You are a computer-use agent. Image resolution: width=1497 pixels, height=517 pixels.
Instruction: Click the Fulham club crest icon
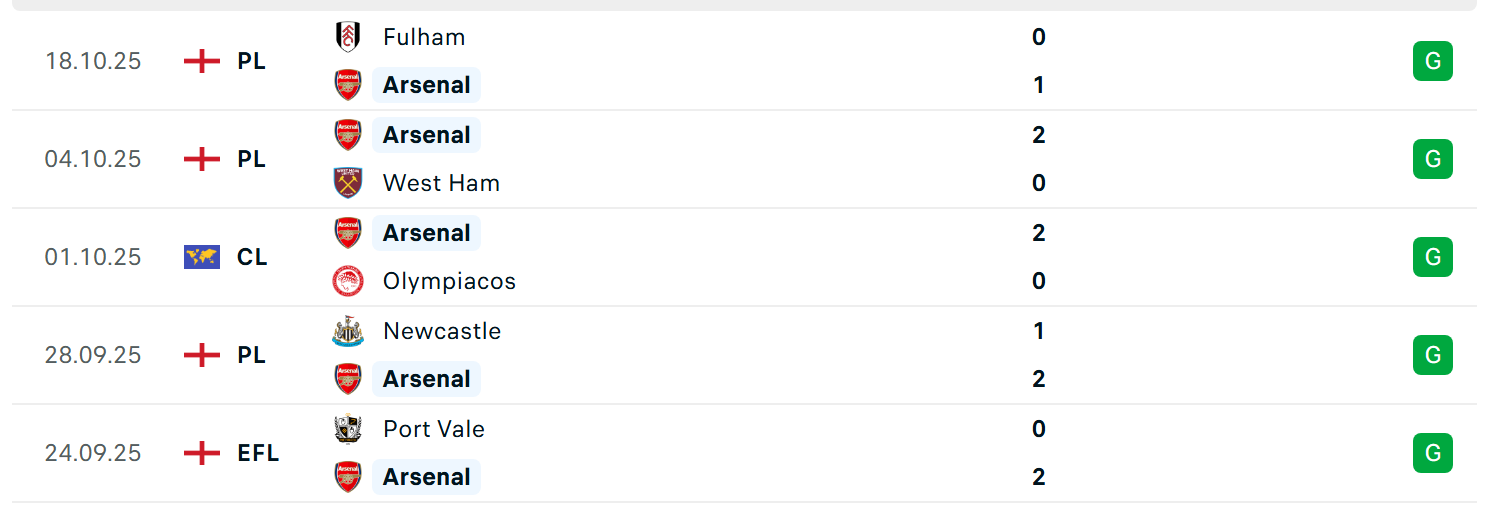coord(347,37)
